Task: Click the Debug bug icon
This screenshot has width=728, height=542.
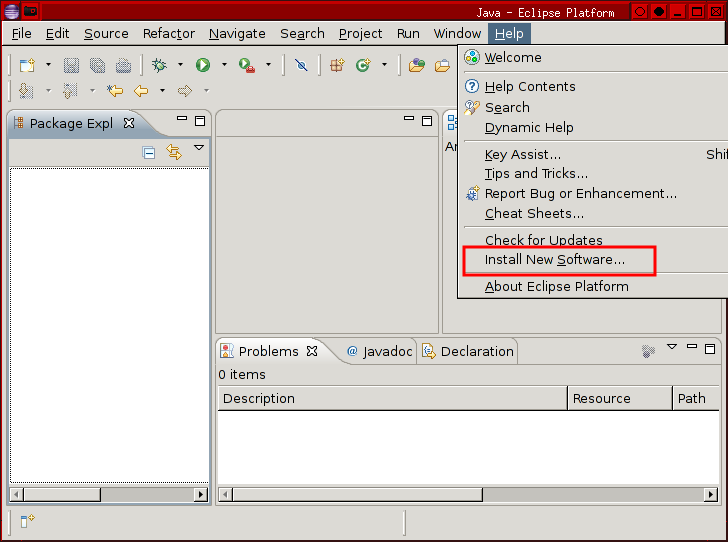Action: click(159, 65)
